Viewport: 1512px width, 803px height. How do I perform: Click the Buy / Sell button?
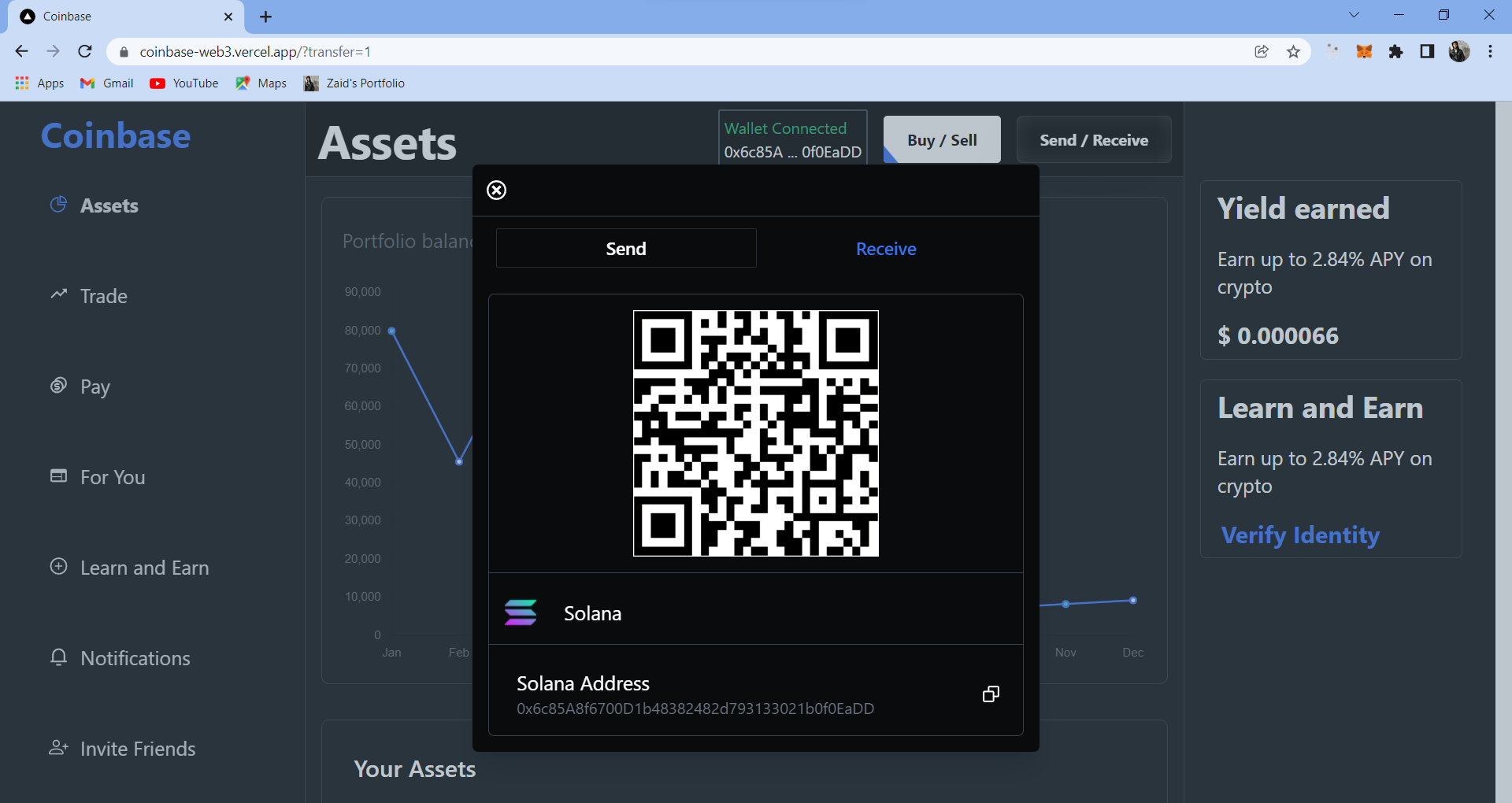(x=942, y=139)
